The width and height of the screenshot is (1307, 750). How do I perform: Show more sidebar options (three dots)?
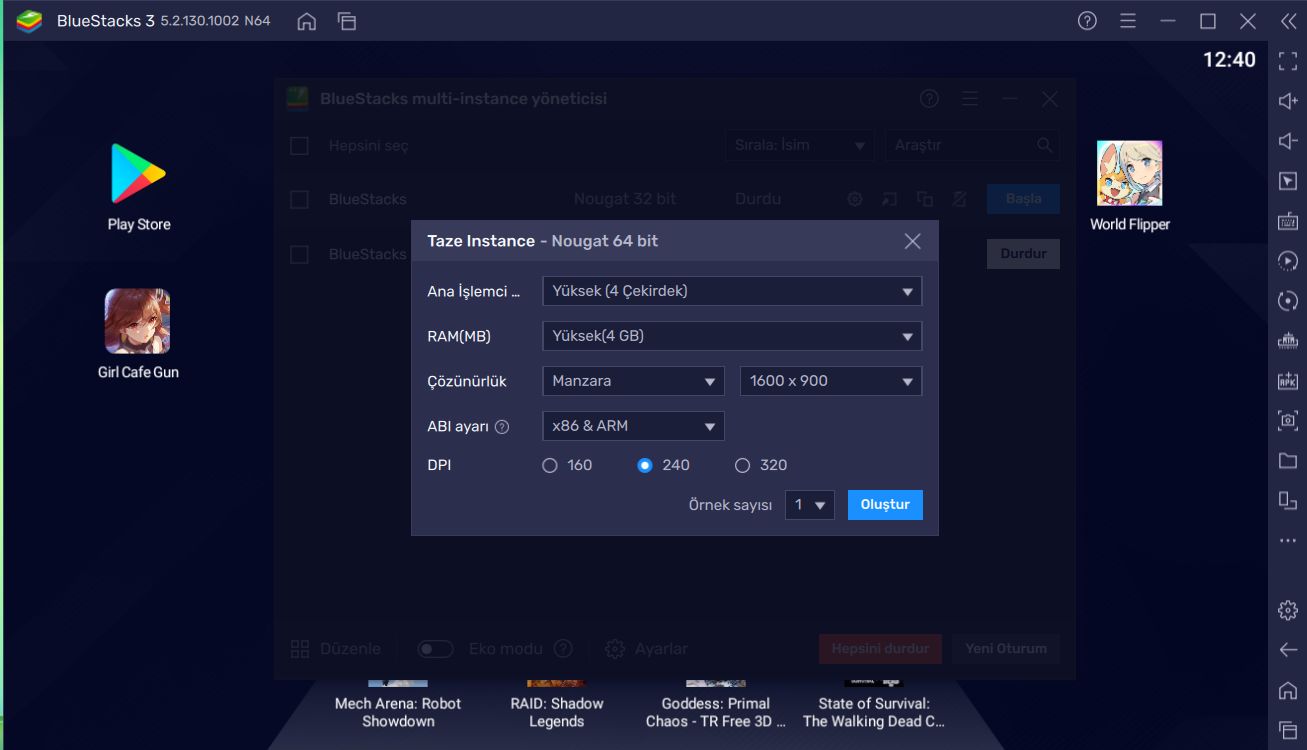(1288, 541)
